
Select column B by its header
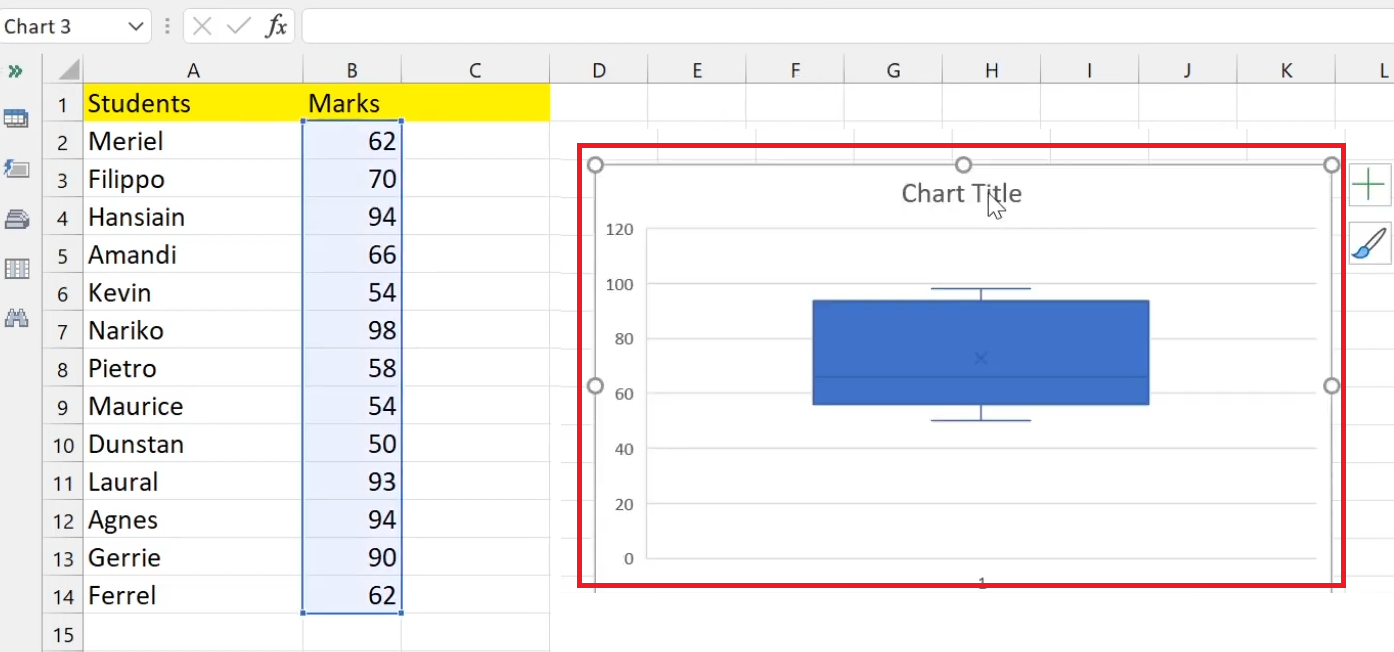point(352,70)
